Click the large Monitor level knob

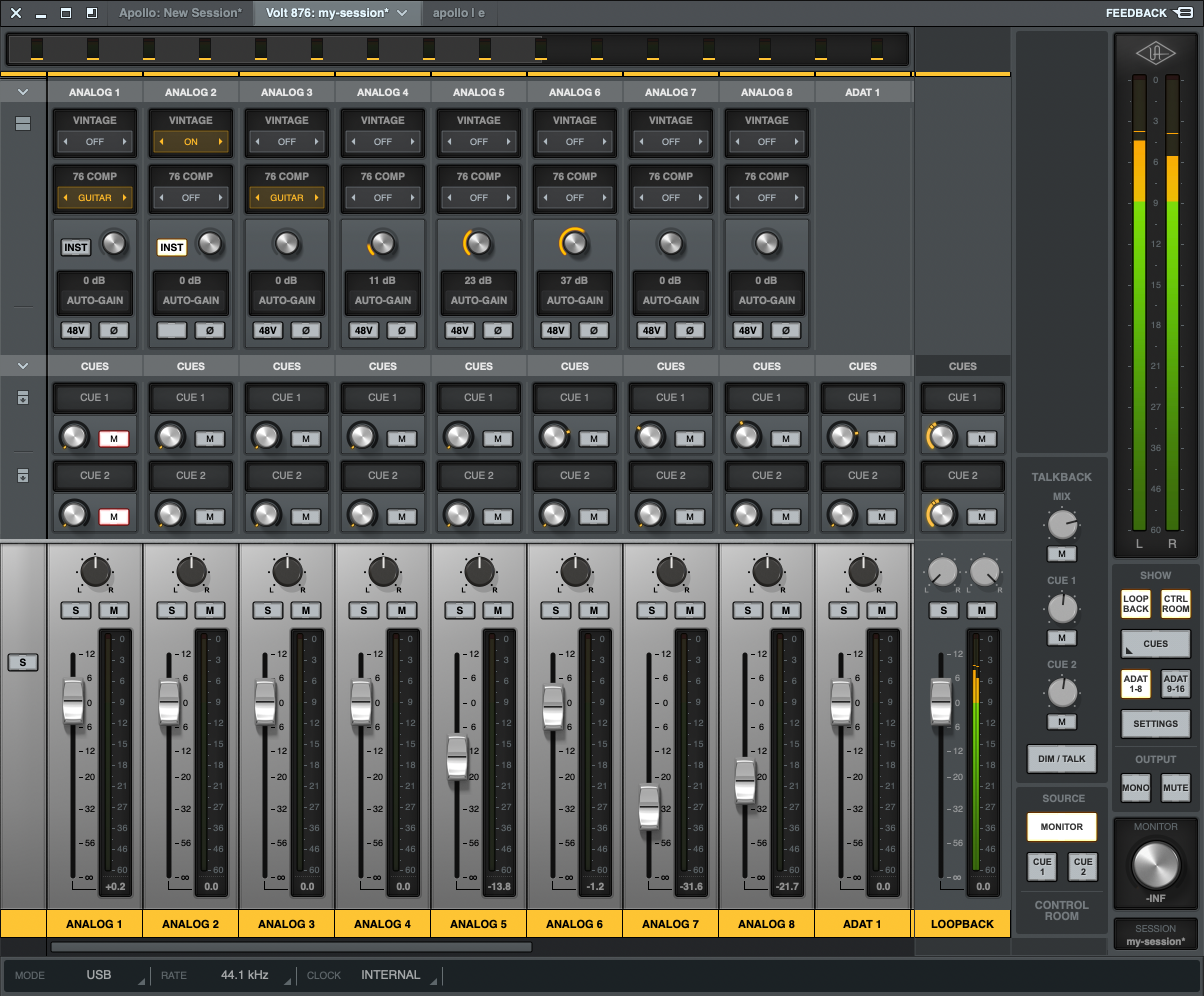(1155, 864)
